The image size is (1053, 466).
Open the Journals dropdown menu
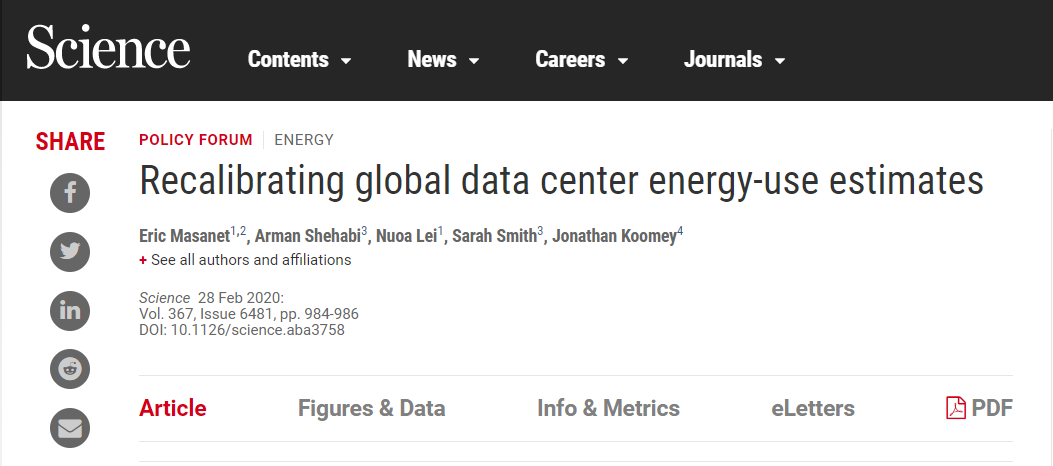pos(734,60)
